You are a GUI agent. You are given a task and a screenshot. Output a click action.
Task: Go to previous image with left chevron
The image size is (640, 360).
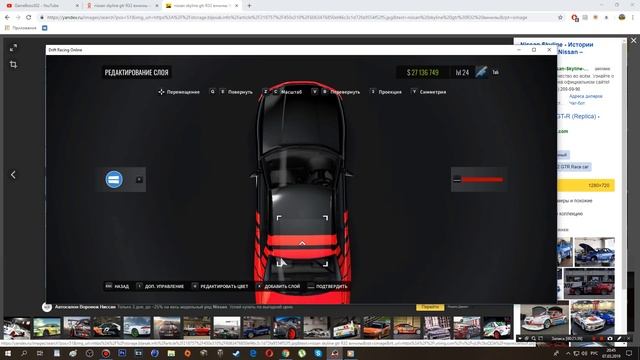tap(13, 175)
